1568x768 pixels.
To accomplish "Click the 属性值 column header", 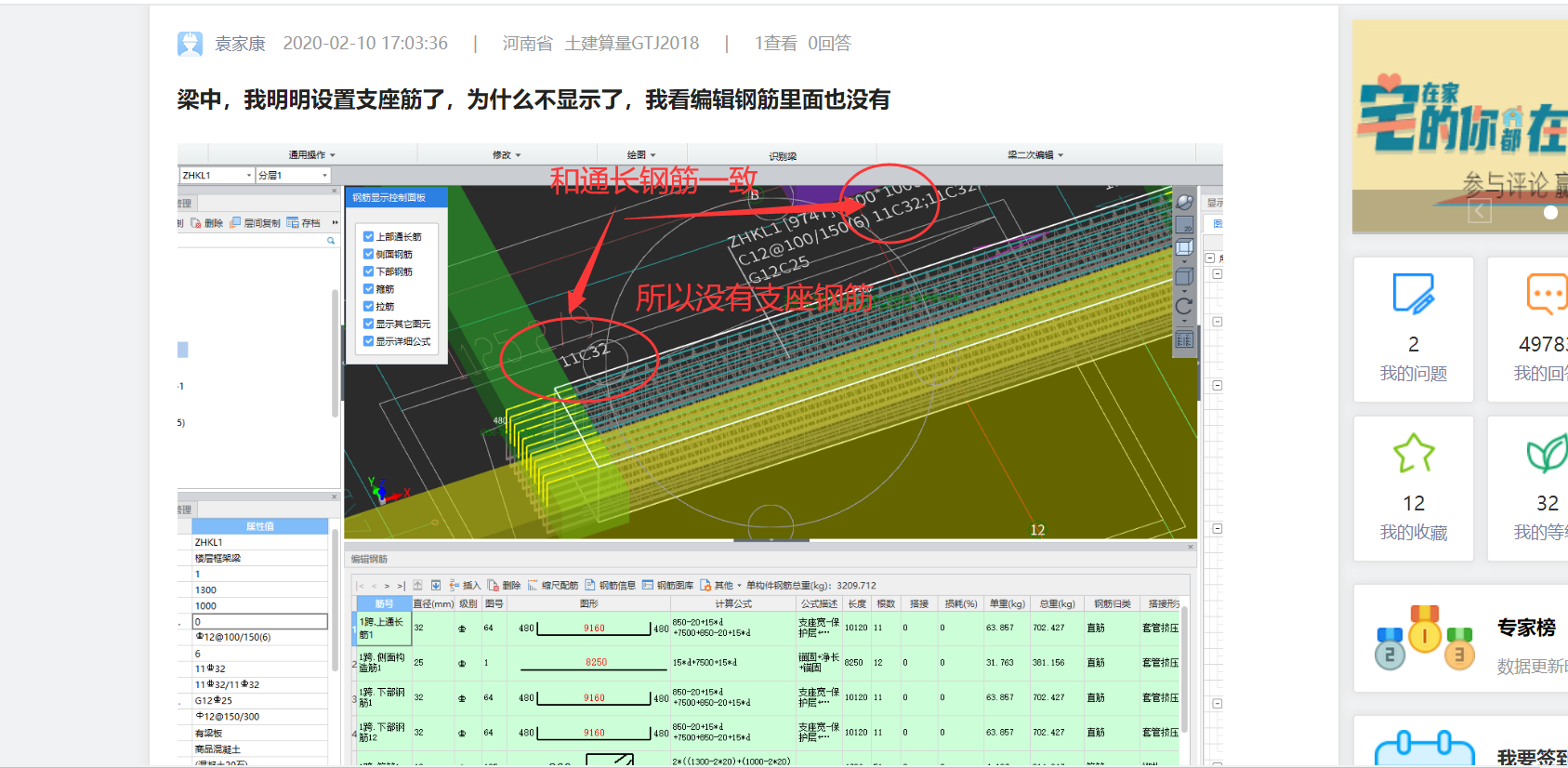I will point(259,526).
